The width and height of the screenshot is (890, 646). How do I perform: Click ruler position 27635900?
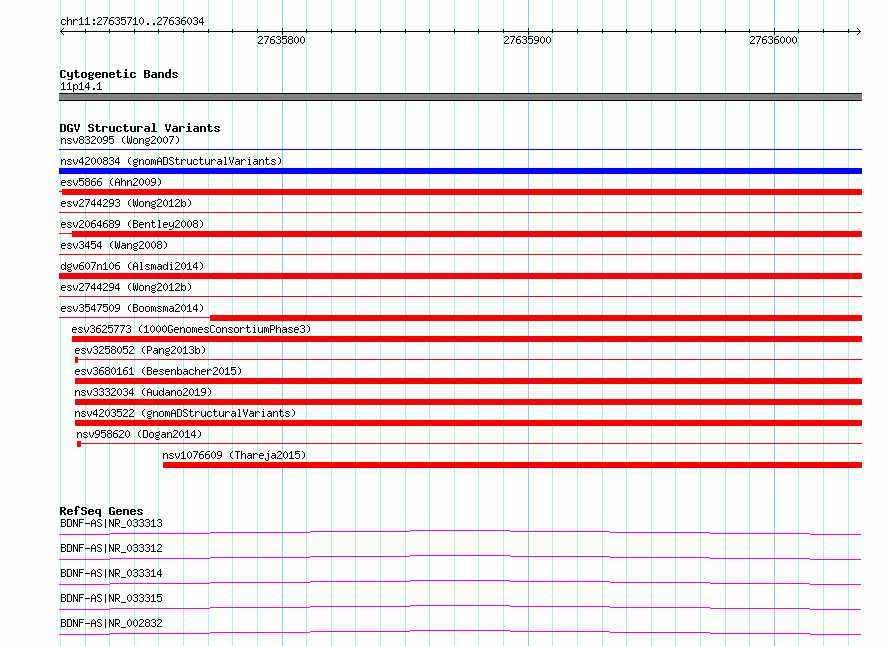coord(527,40)
